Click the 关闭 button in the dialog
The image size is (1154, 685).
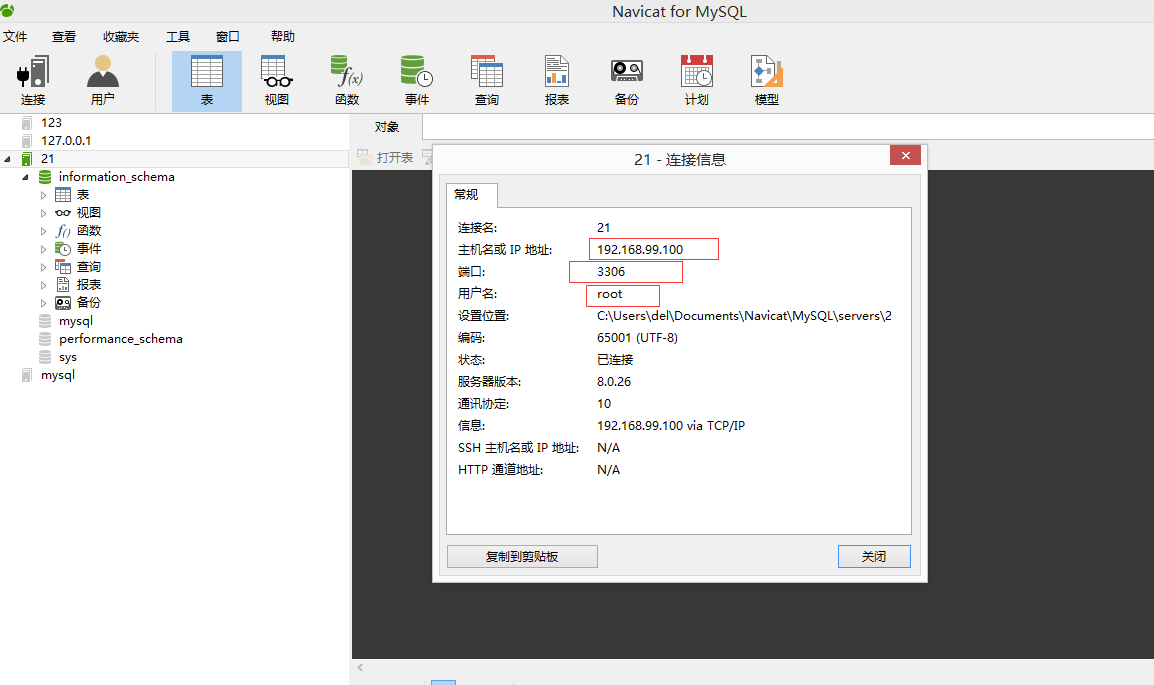(x=874, y=556)
